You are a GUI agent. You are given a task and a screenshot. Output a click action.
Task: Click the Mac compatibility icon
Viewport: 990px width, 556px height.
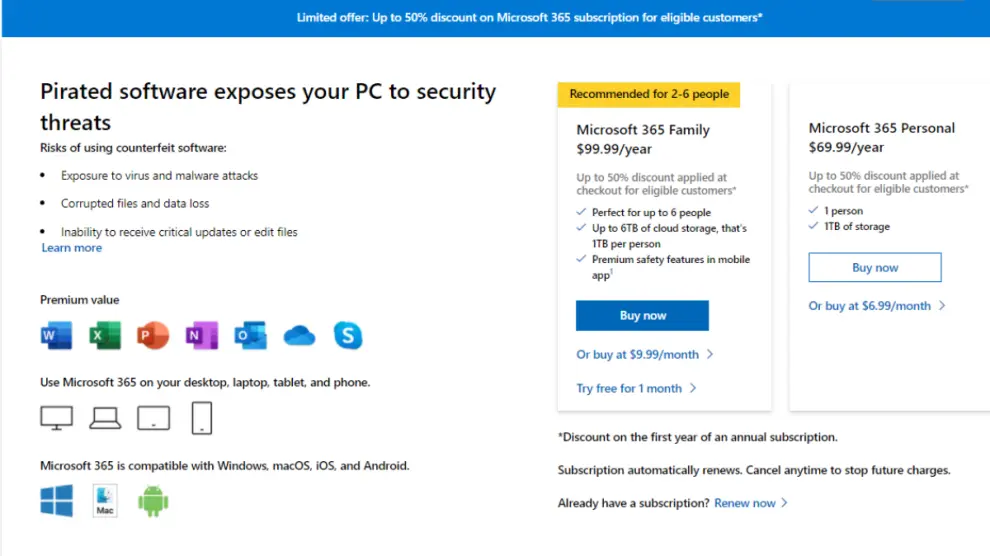click(105, 500)
